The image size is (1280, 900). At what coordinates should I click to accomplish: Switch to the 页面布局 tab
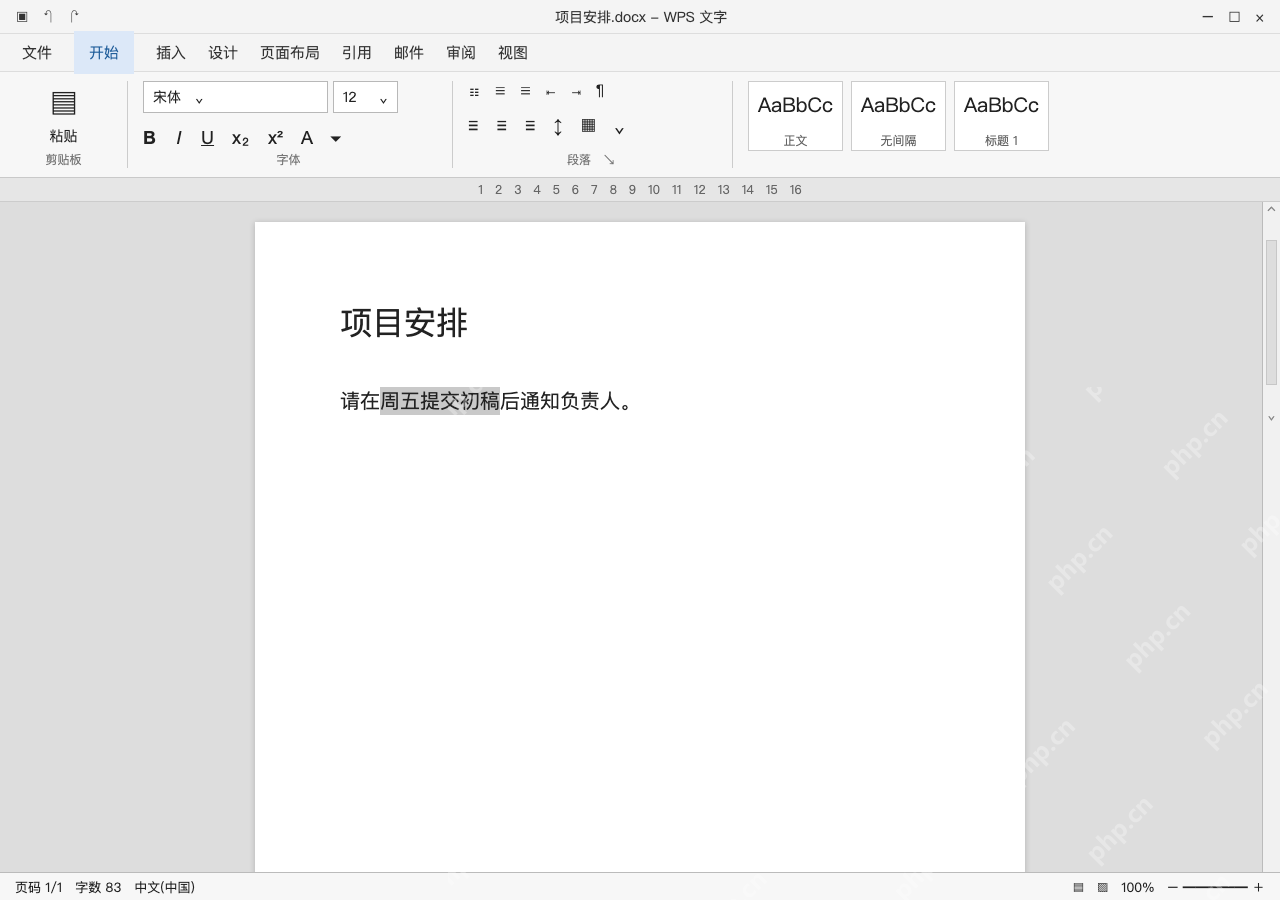[290, 53]
